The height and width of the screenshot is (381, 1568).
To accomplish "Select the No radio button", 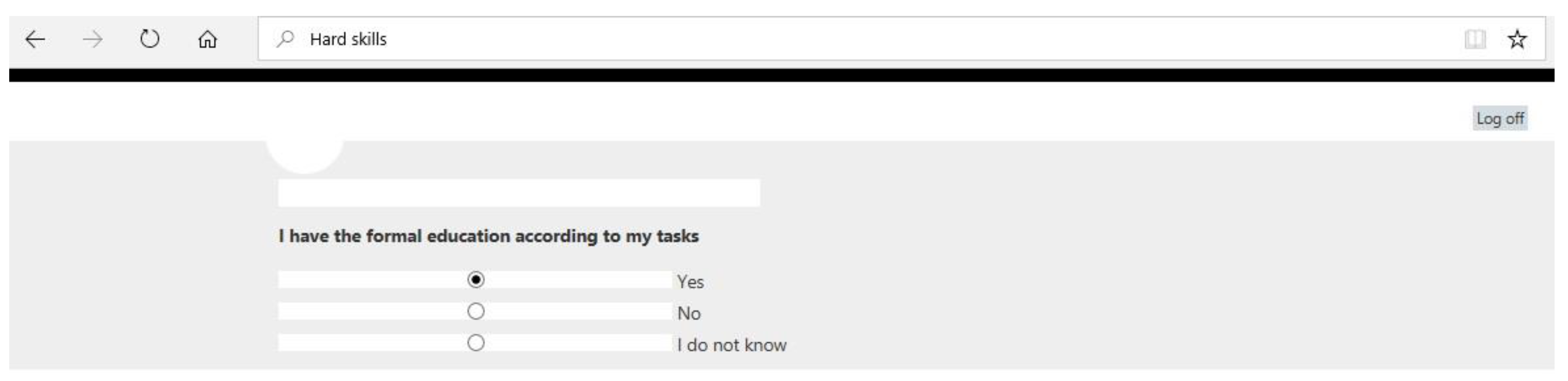I will pos(476,311).
